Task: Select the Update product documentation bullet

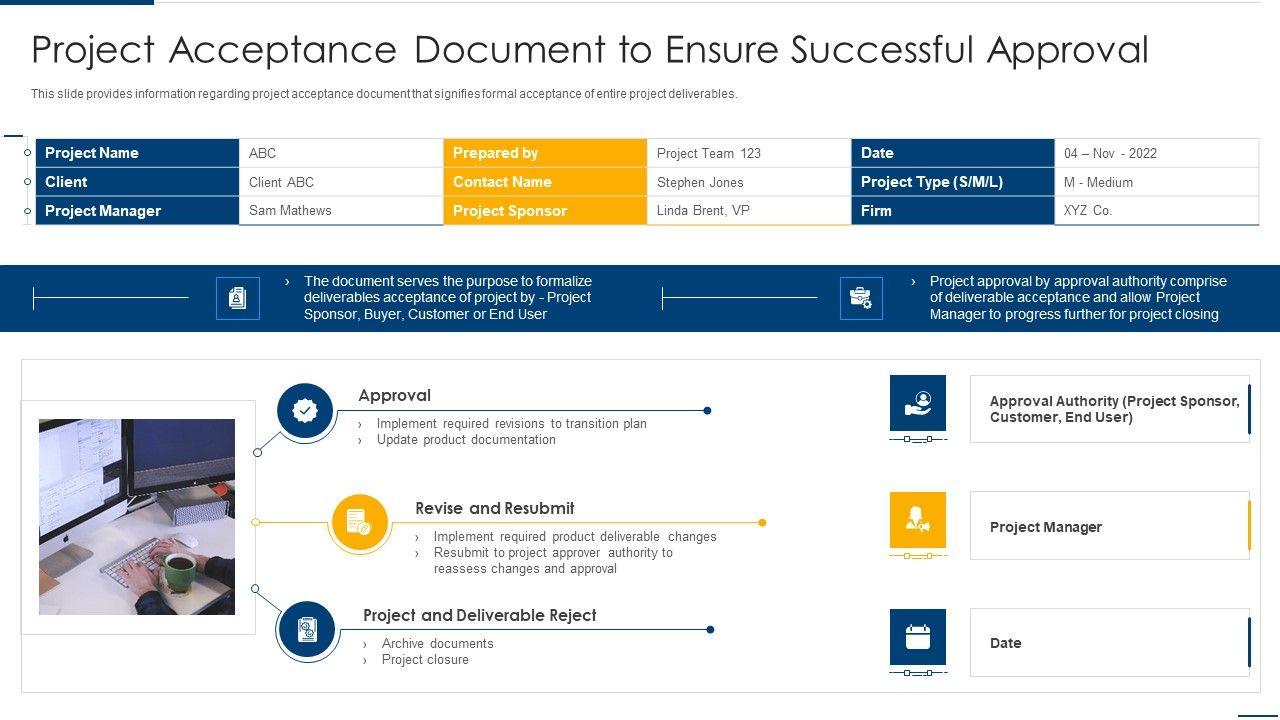Action: [466, 440]
